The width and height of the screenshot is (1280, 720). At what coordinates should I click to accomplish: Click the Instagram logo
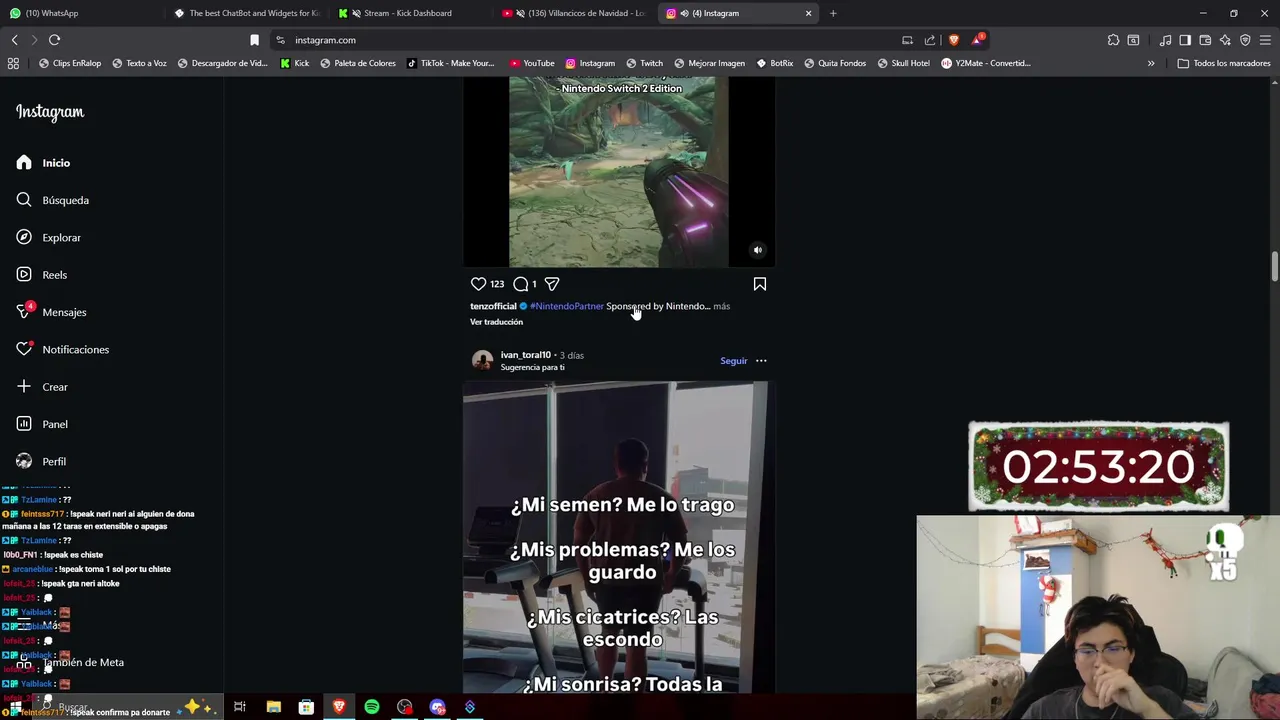coord(50,112)
